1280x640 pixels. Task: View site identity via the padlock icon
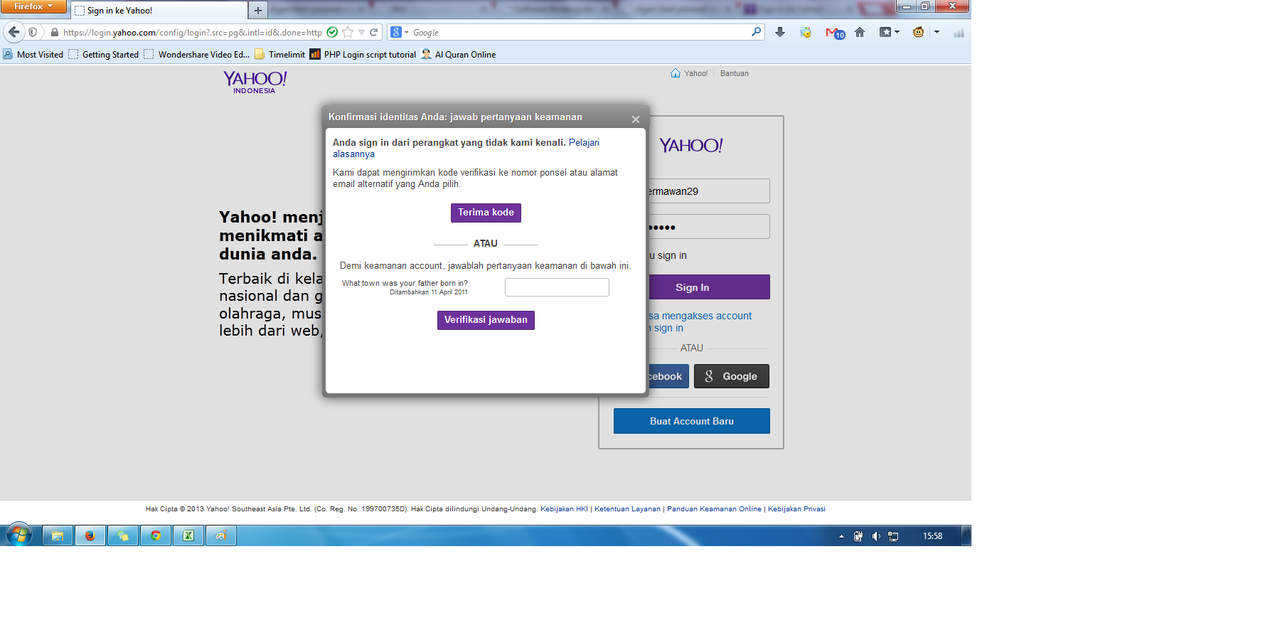[53, 32]
